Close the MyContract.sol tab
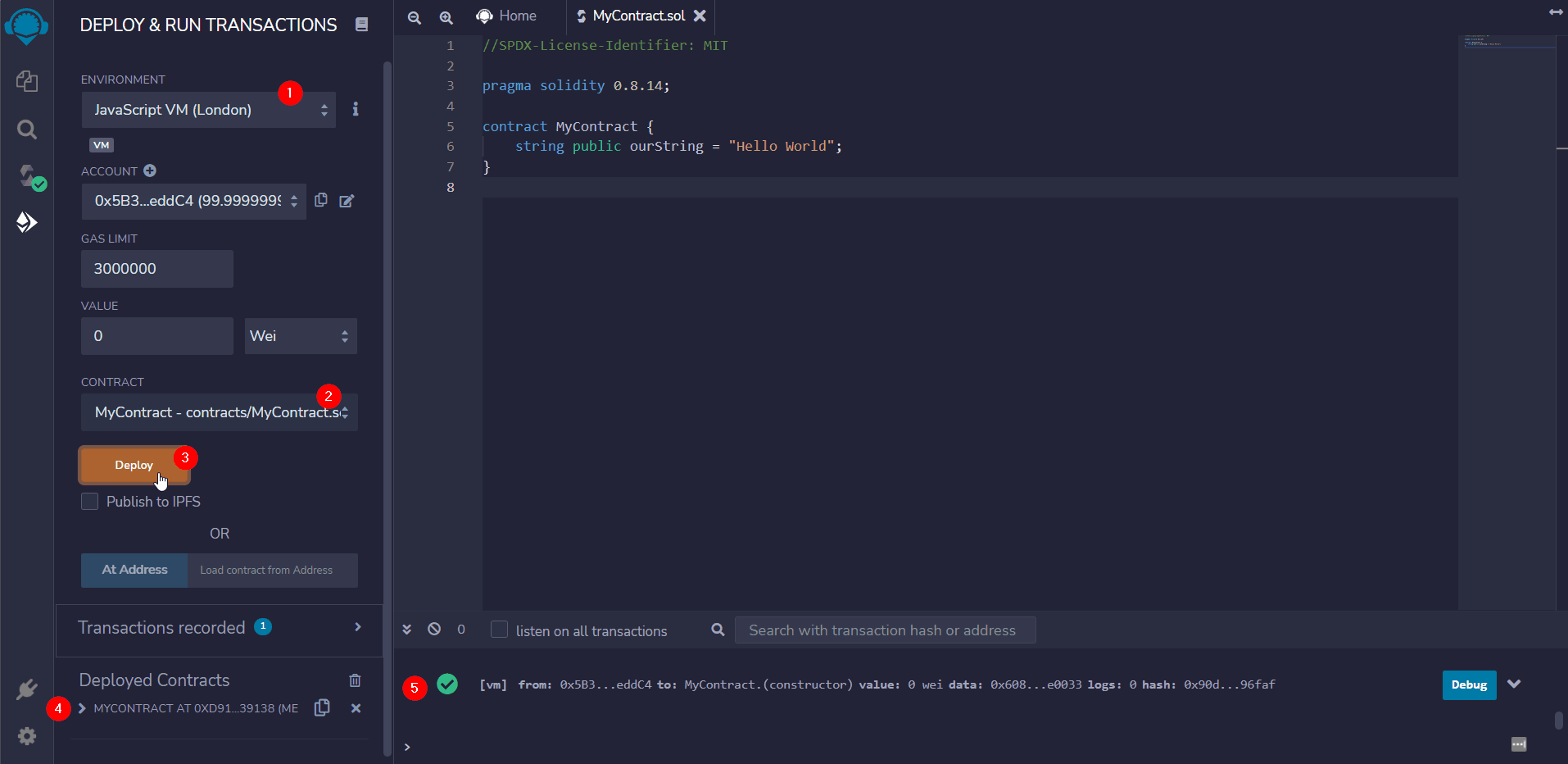 pyautogui.click(x=700, y=16)
